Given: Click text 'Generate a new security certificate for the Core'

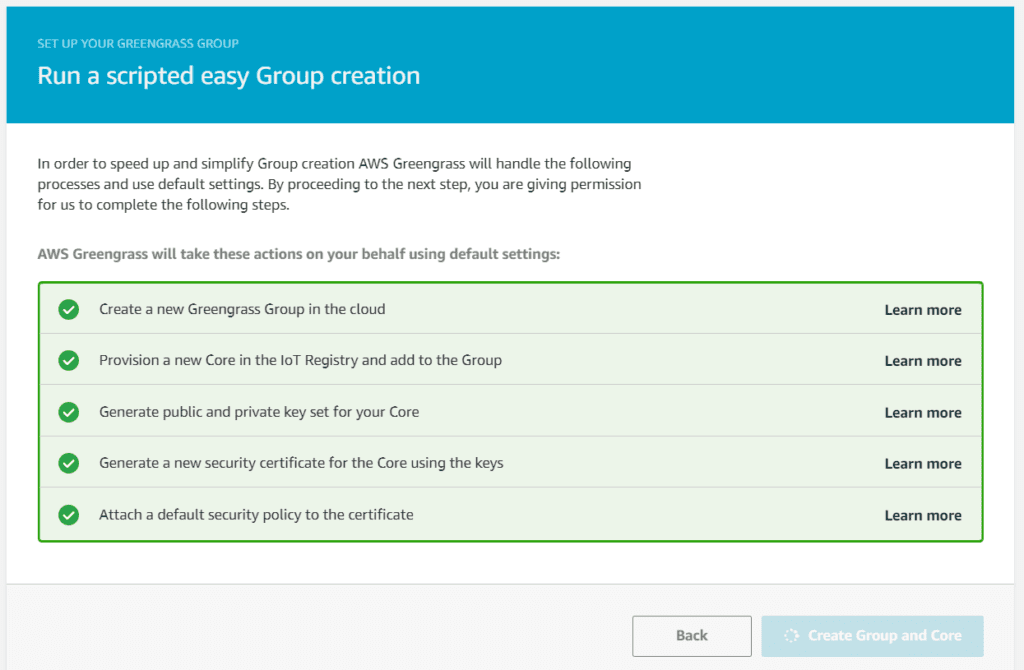Looking at the screenshot, I should pos(253,462).
